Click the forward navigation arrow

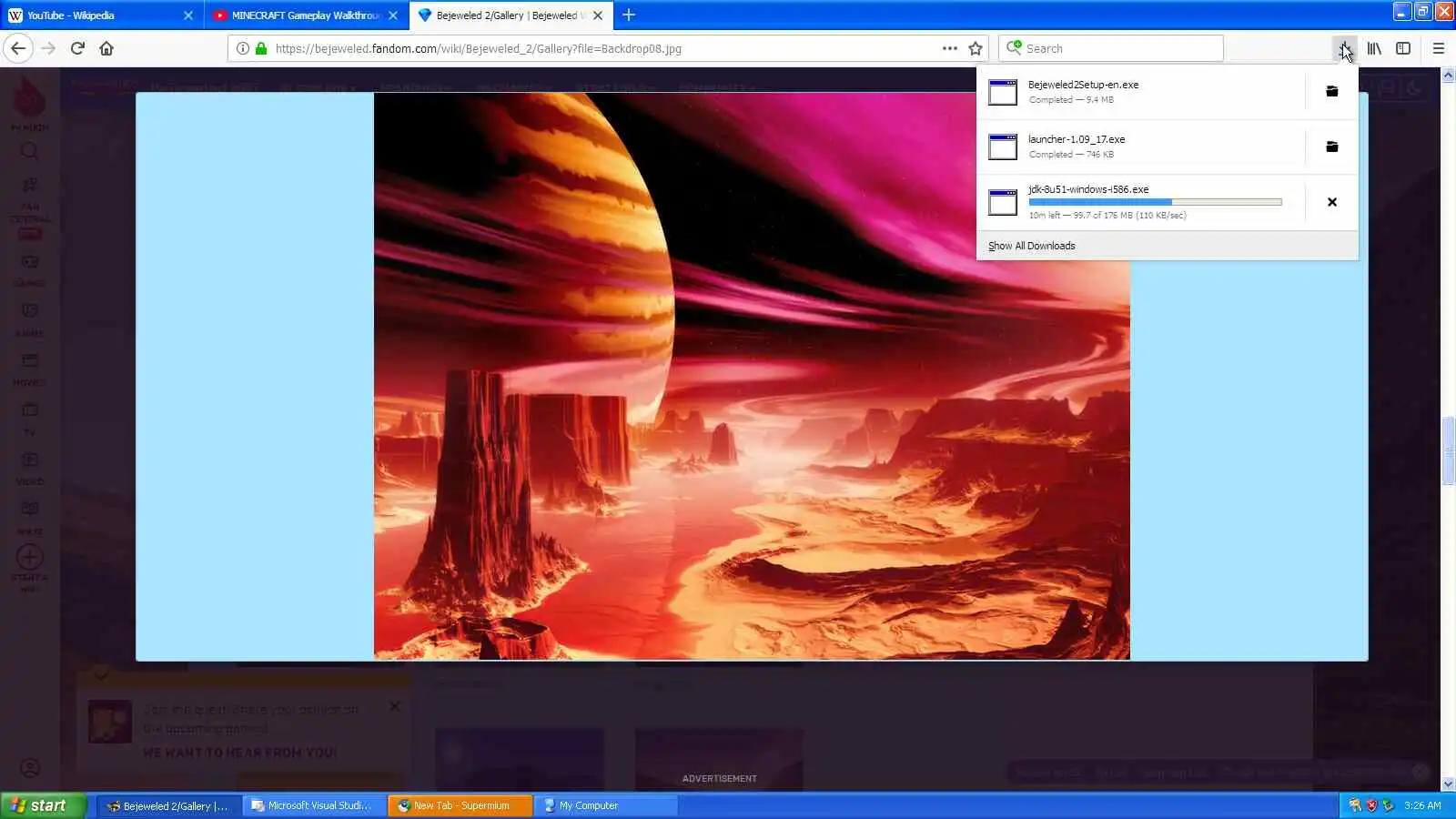49,48
